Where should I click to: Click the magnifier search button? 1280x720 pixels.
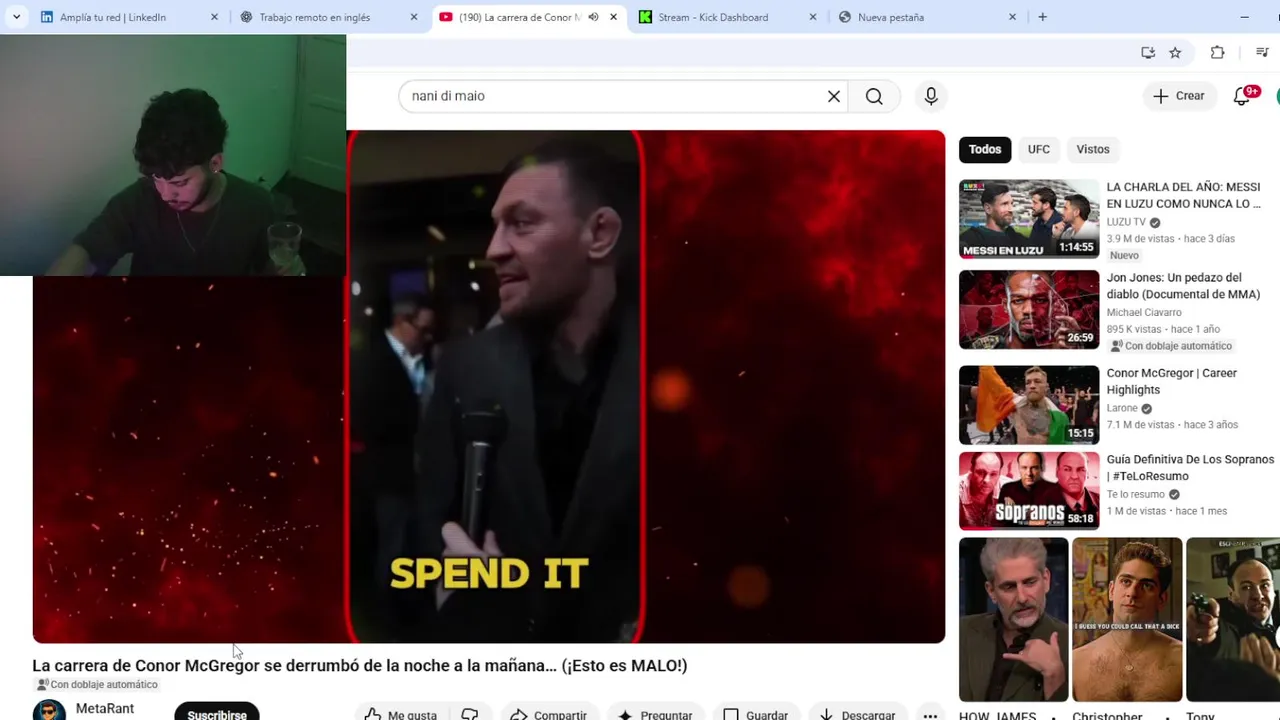(874, 96)
